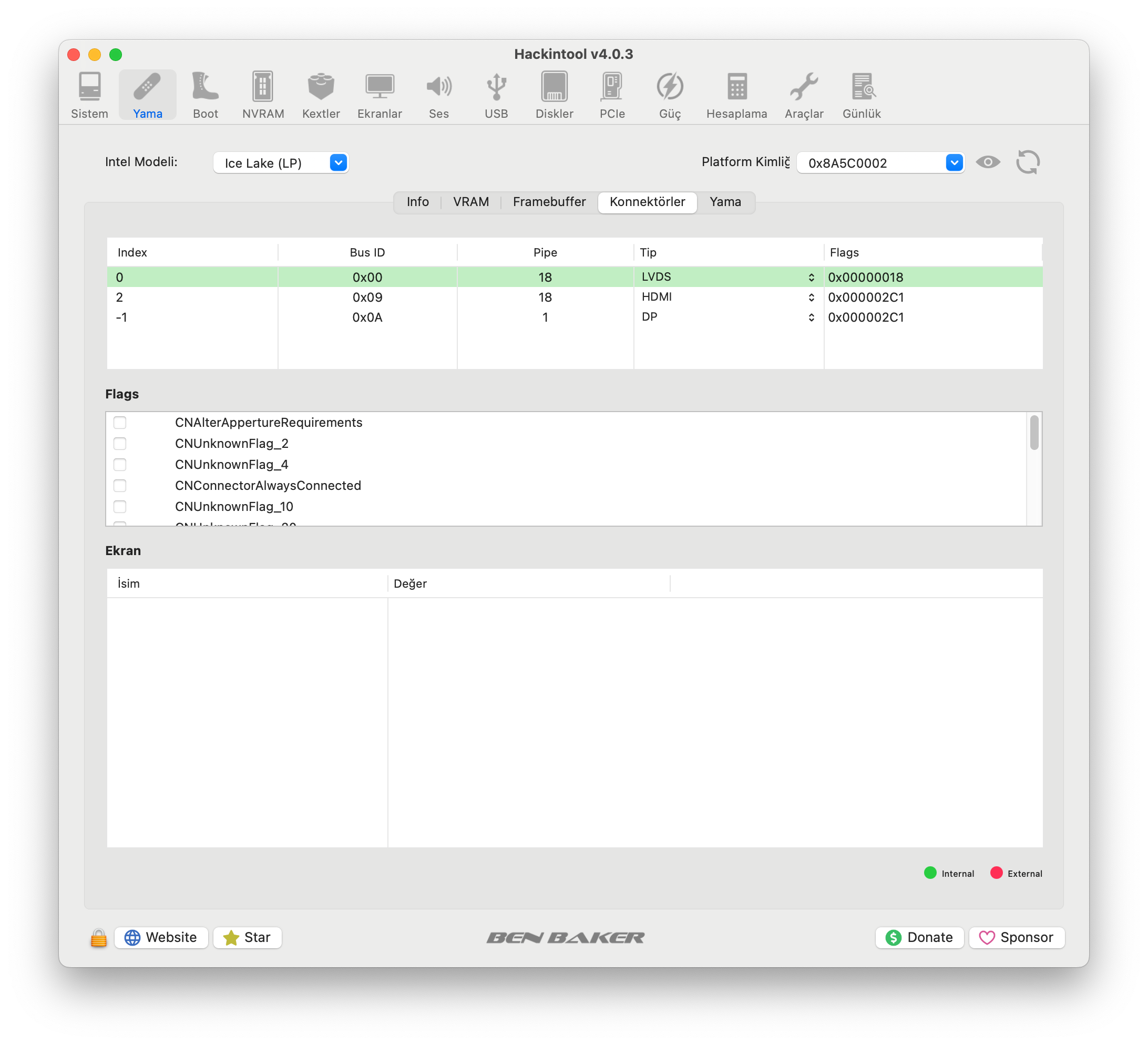Click the Website button

coord(161,938)
